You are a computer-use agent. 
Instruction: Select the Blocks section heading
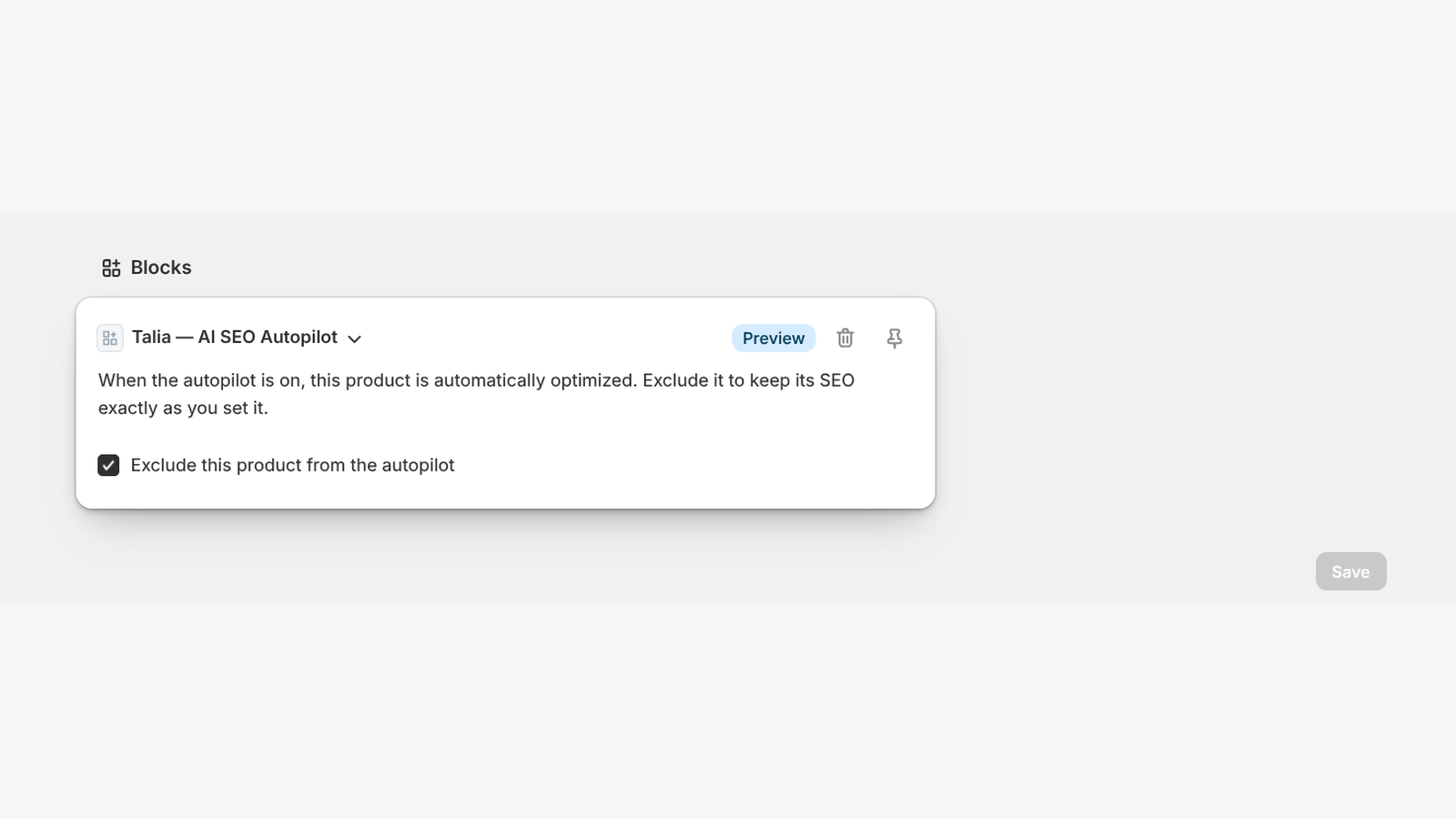click(161, 268)
